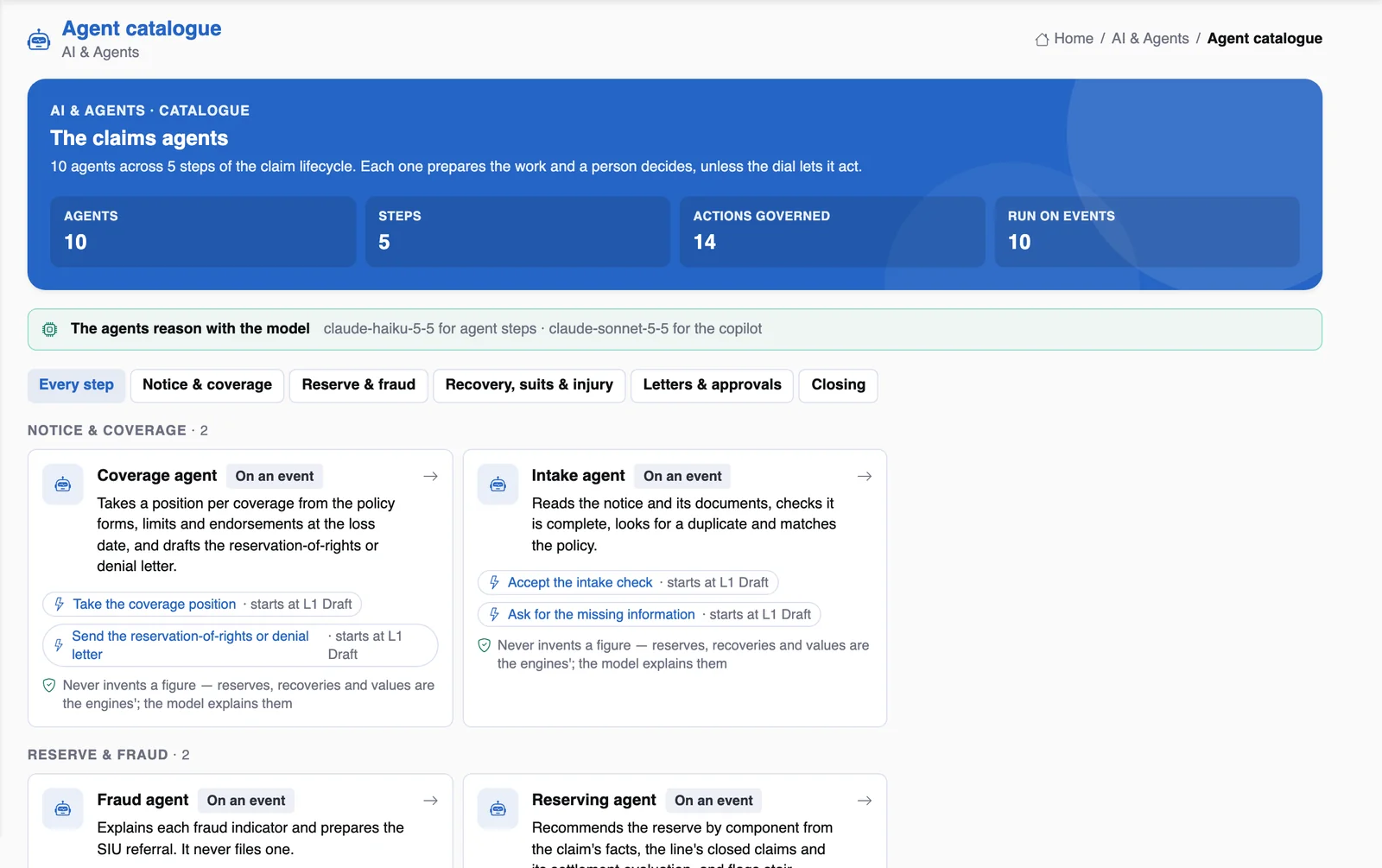Click the model chip icon in banner
The width and height of the screenshot is (1382, 868).
point(50,329)
